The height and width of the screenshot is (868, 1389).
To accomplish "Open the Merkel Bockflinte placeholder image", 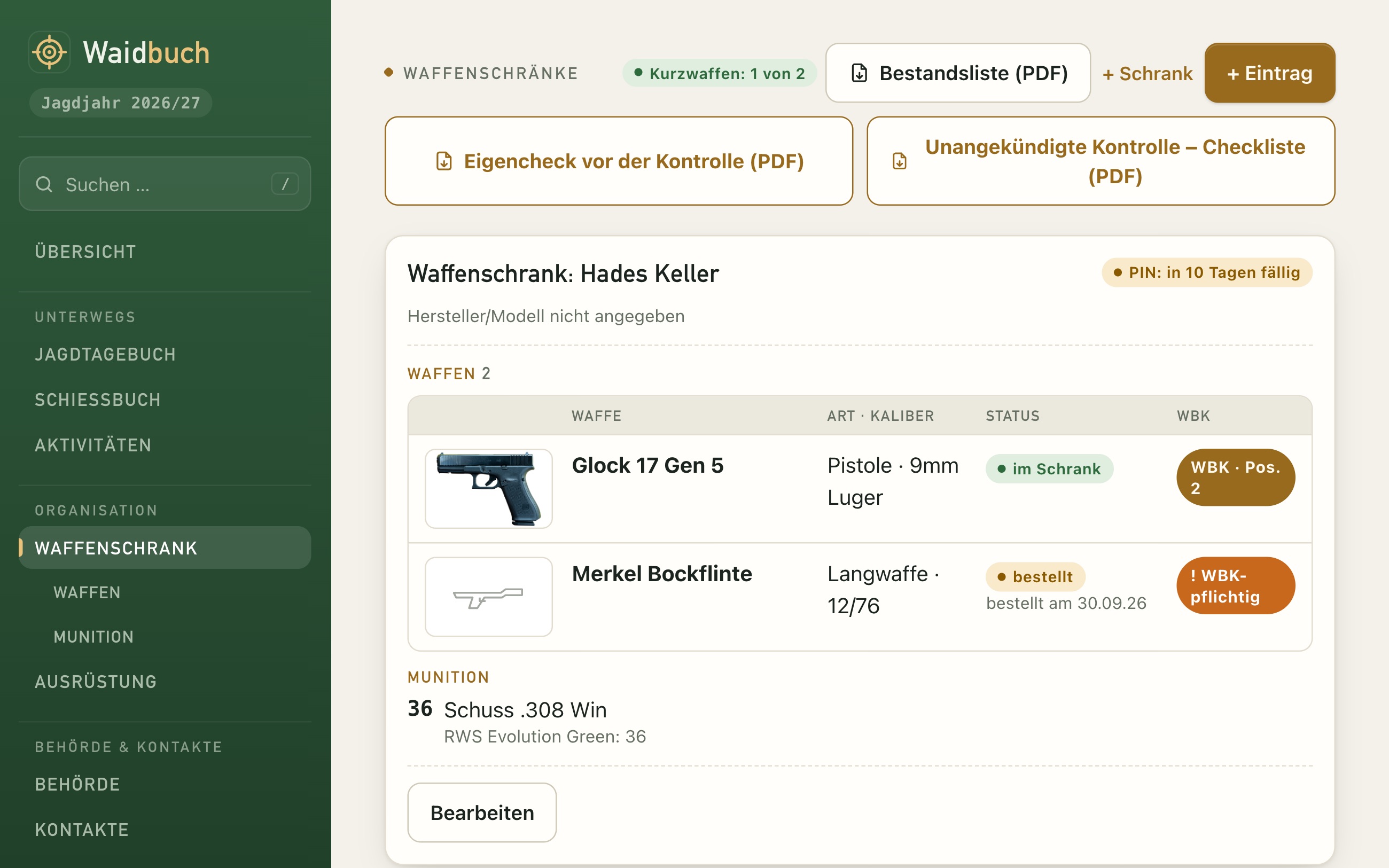I will (x=488, y=597).
